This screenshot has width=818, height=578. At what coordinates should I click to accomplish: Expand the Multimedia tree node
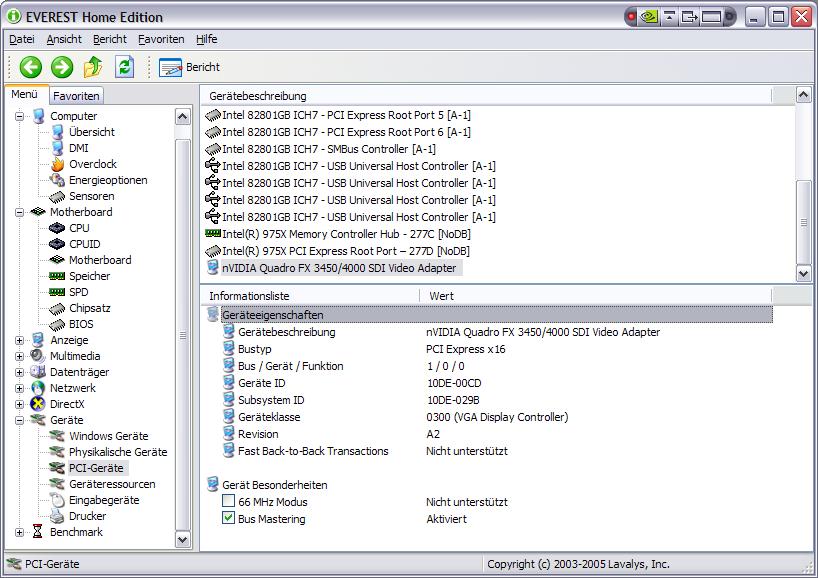(19, 356)
